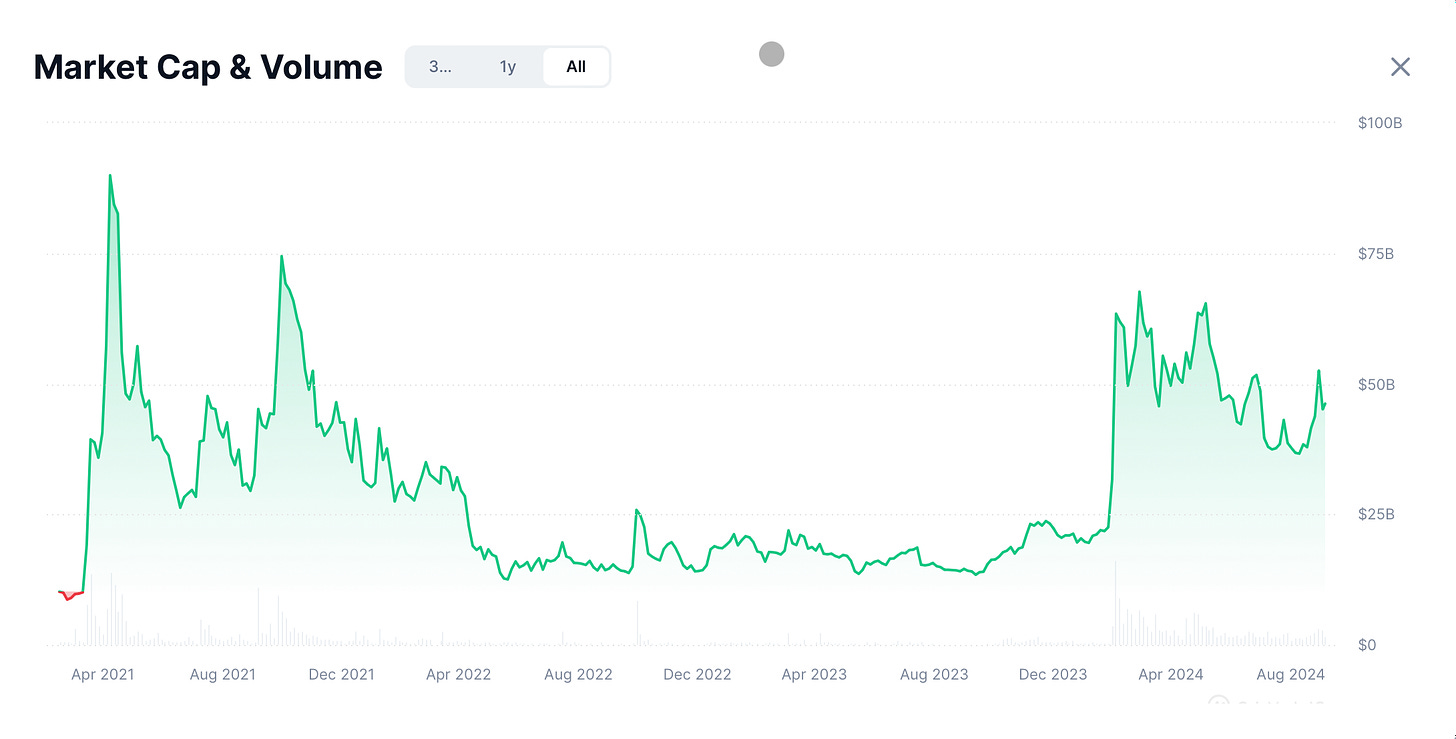Click the $0 y-axis label
The width and height of the screenshot is (1456, 739).
coord(1366,645)
